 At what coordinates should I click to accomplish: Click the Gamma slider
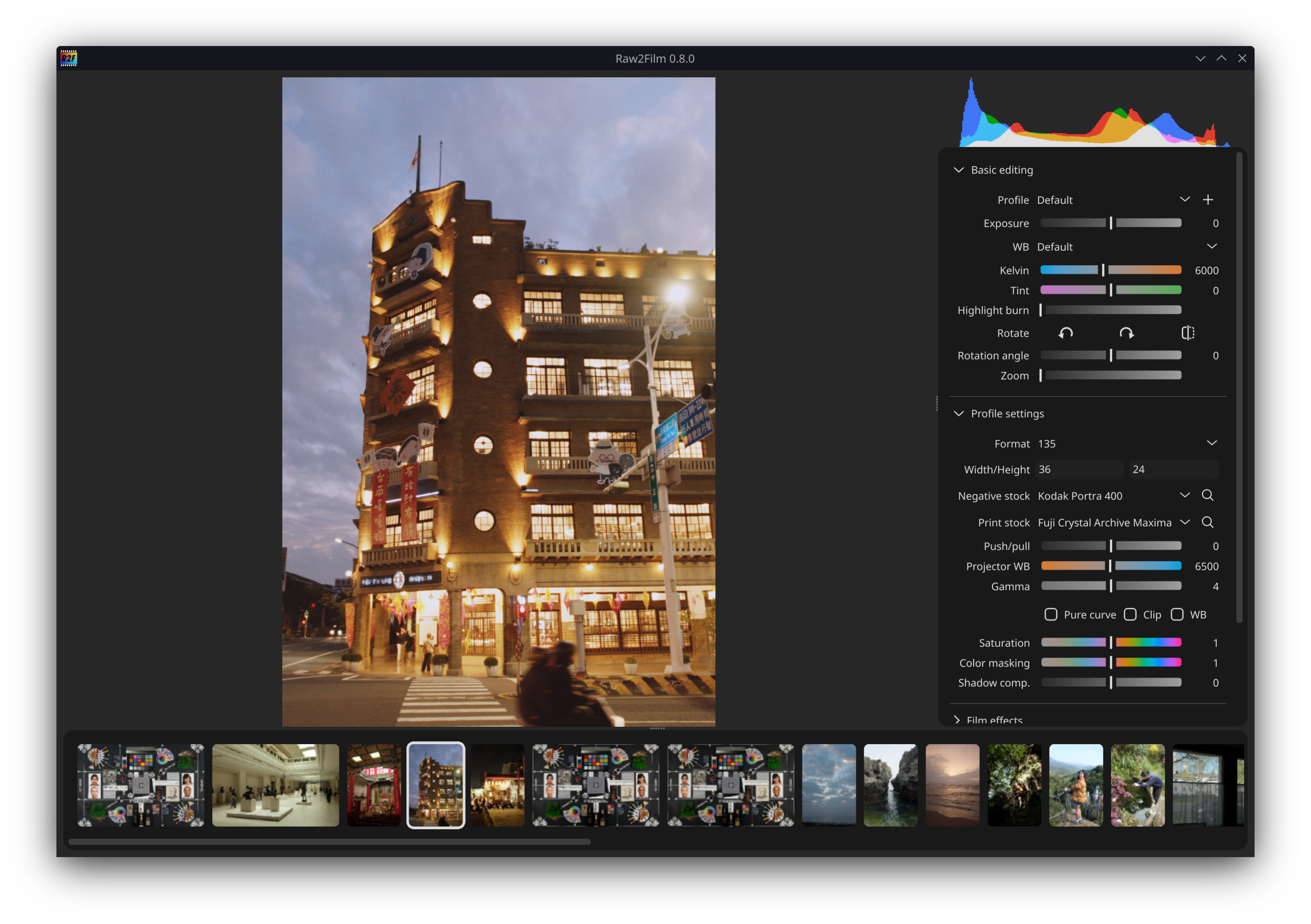(x=1111, y=586)
